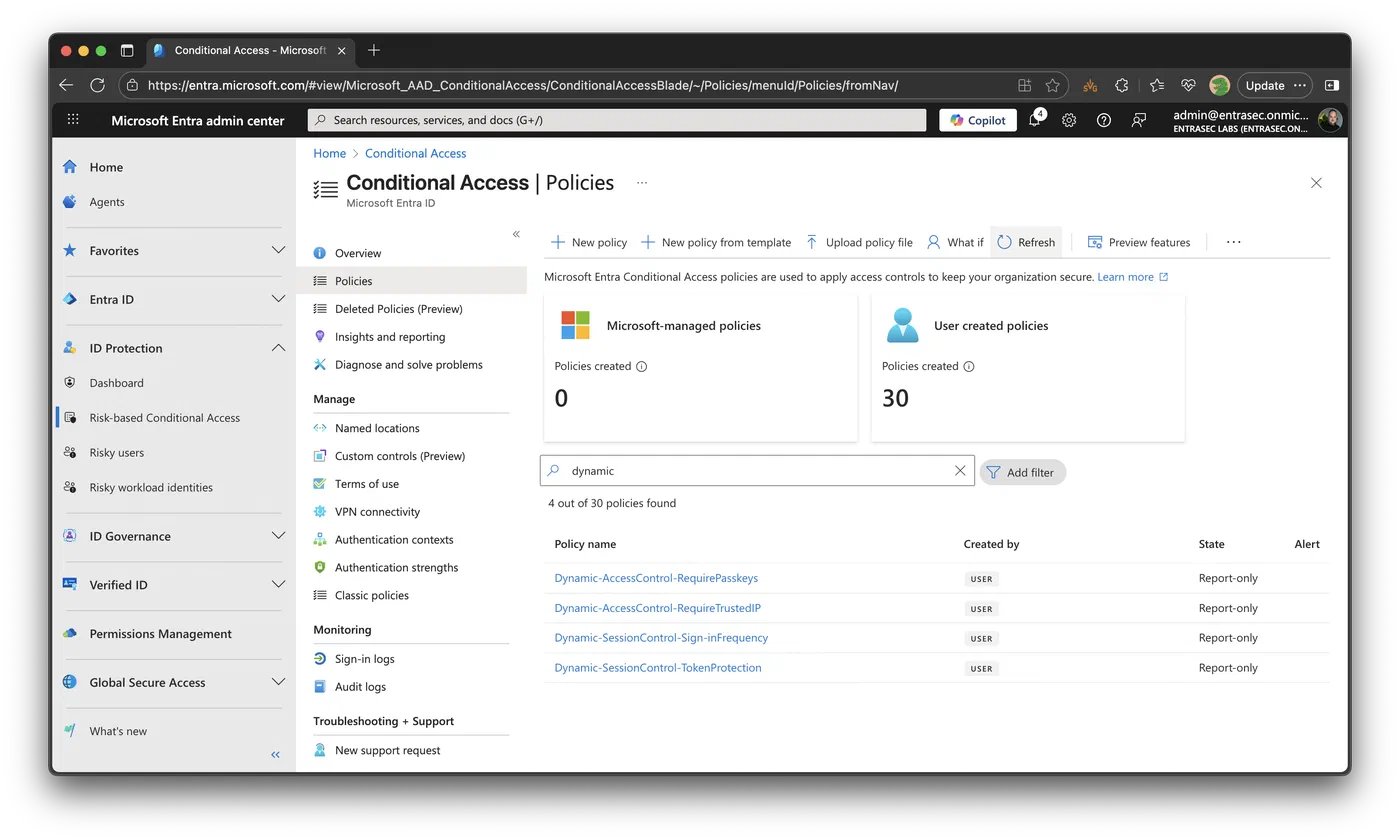Click the New policy button

point(589,242)
